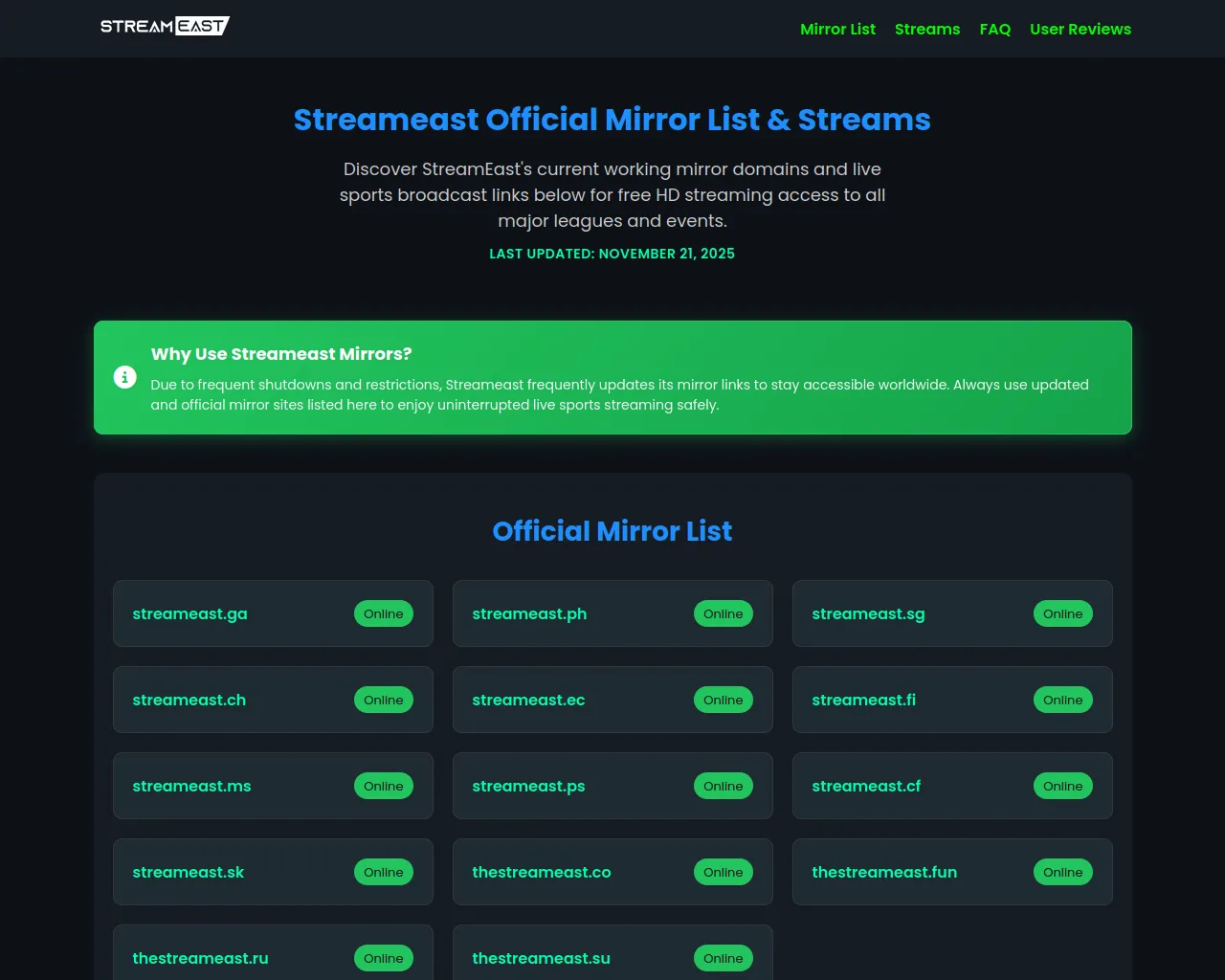The width and height of the screenshot is (1225, 980).
Task: Click Online badge beside streameast.ps
Action: (723, 786)
